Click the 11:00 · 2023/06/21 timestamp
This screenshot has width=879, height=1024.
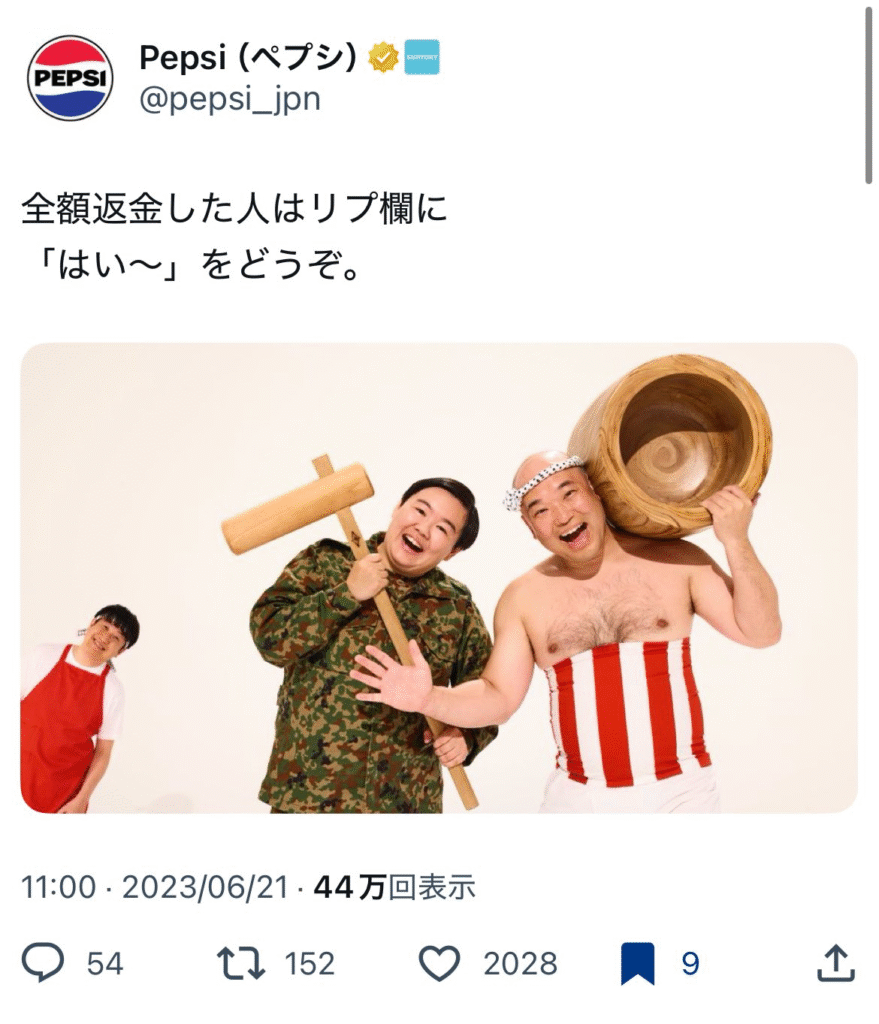[x=155, y=887]
